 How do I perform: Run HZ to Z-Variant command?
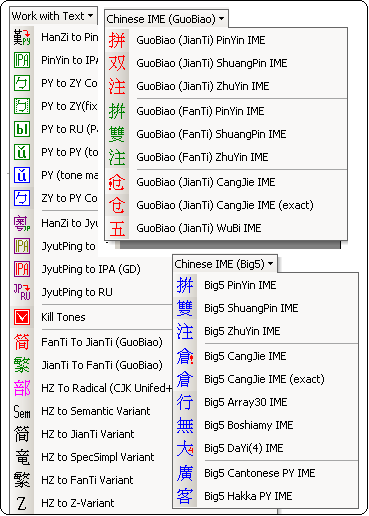pyautogui.click(x=78, y=503)
